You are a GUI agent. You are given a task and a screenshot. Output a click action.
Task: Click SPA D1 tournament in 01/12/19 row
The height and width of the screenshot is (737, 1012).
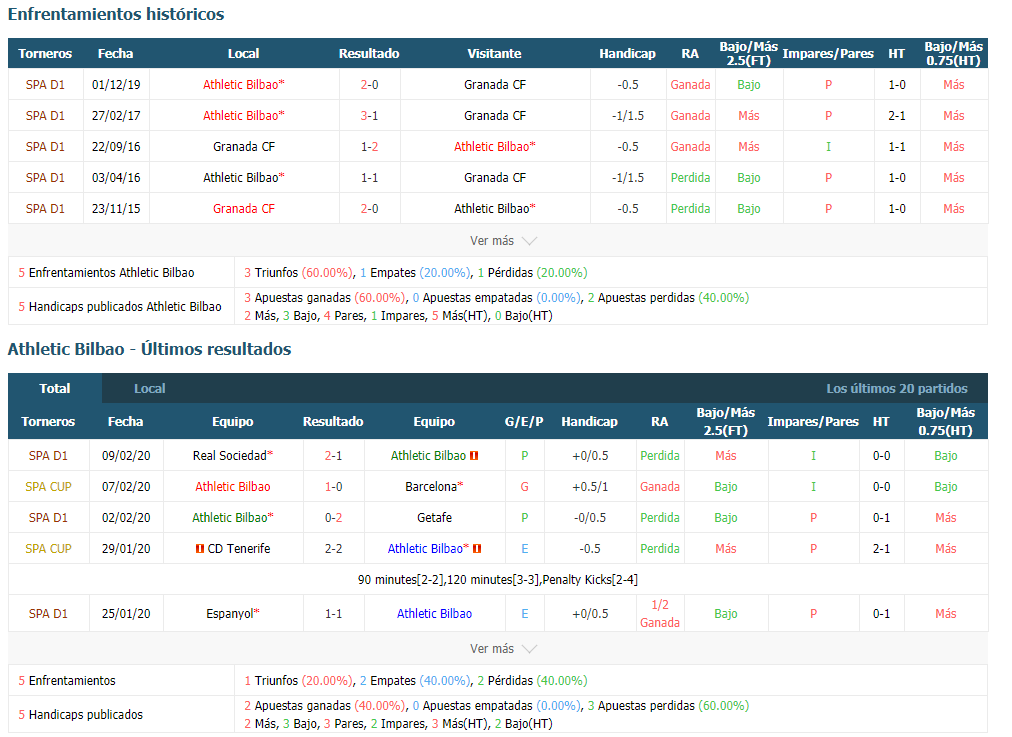[45, 85]
